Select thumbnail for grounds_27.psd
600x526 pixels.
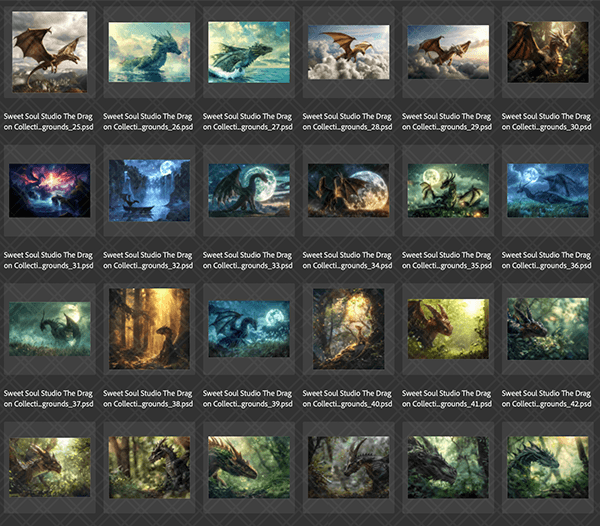(249, 52)
